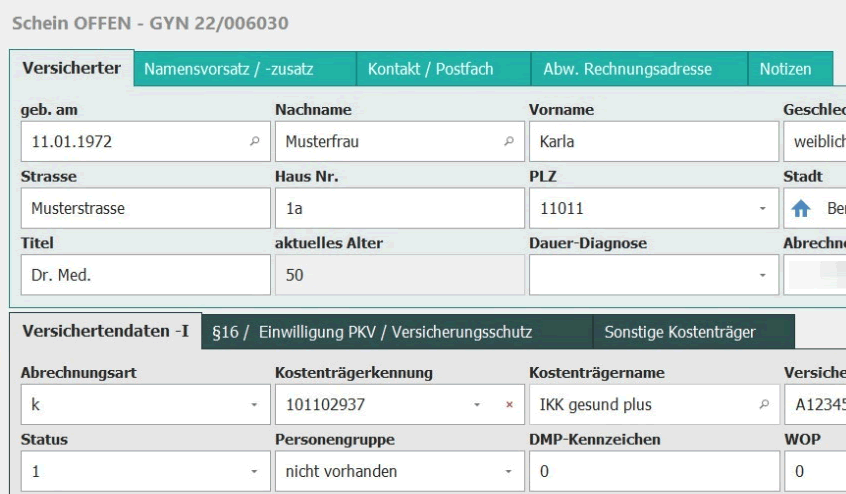The height and width of the screenshot is (494, 846).
Task: Expand the Personengruppe dropdown
Action: click(x=507, y=469)
